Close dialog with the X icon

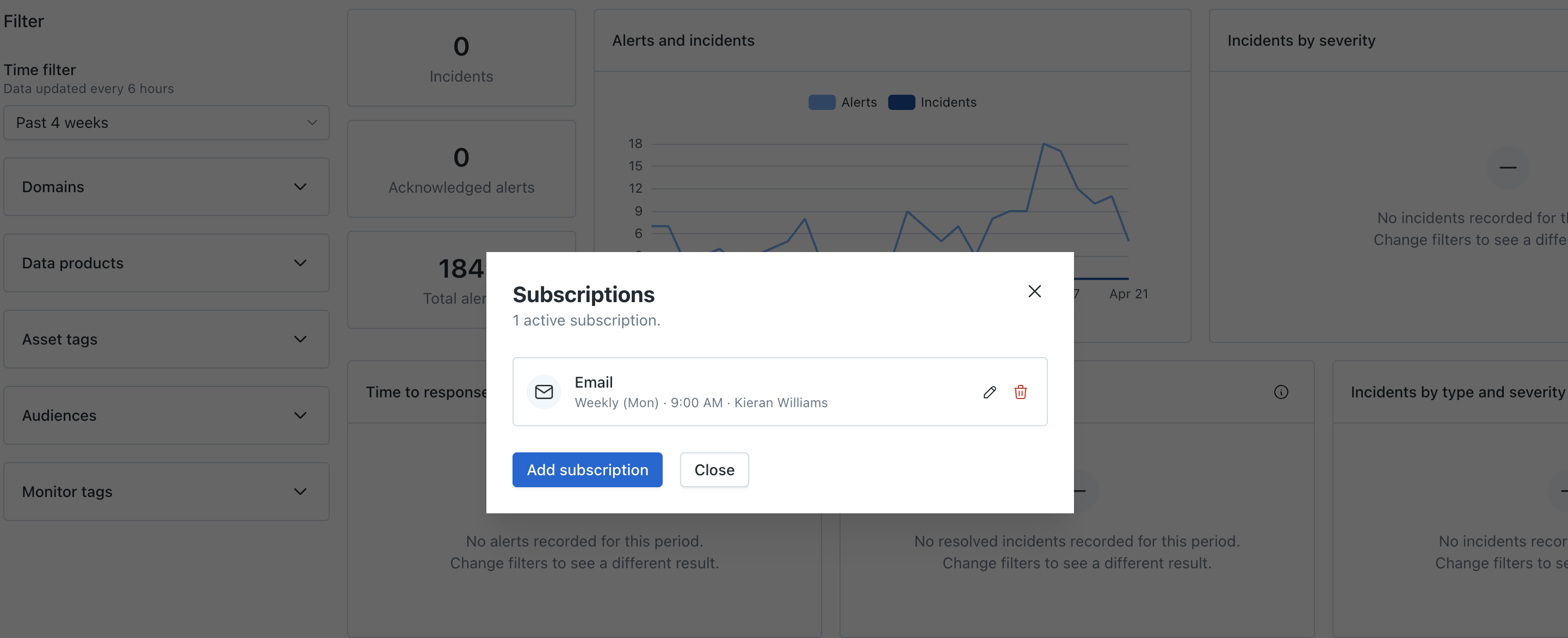1034,292
